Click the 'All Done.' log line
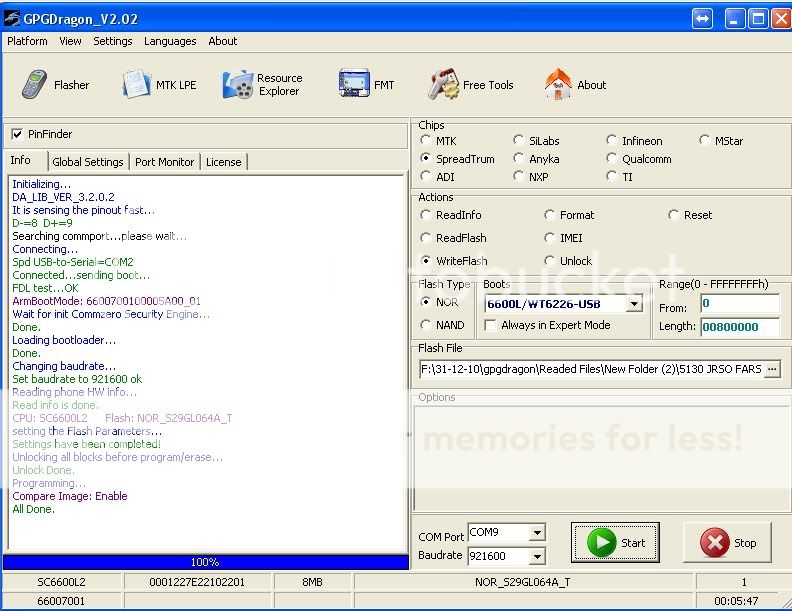The height and width of the screenshot is (611, 792). (33, 509)
